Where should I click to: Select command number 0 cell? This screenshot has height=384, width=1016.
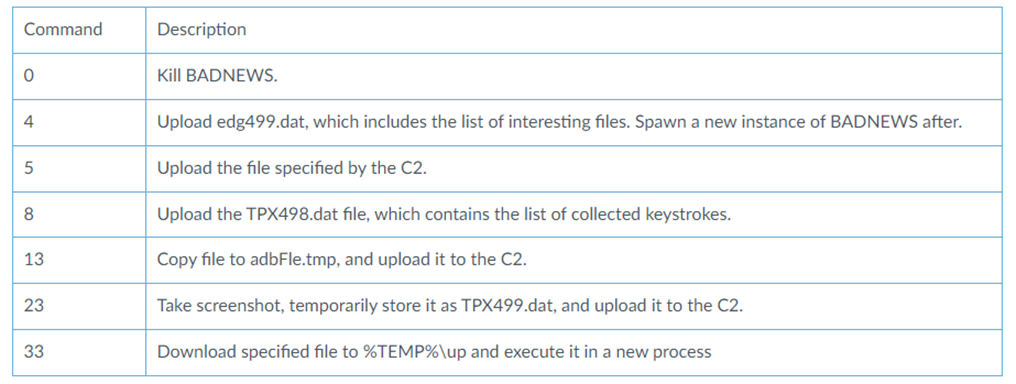tap(78, 76)
